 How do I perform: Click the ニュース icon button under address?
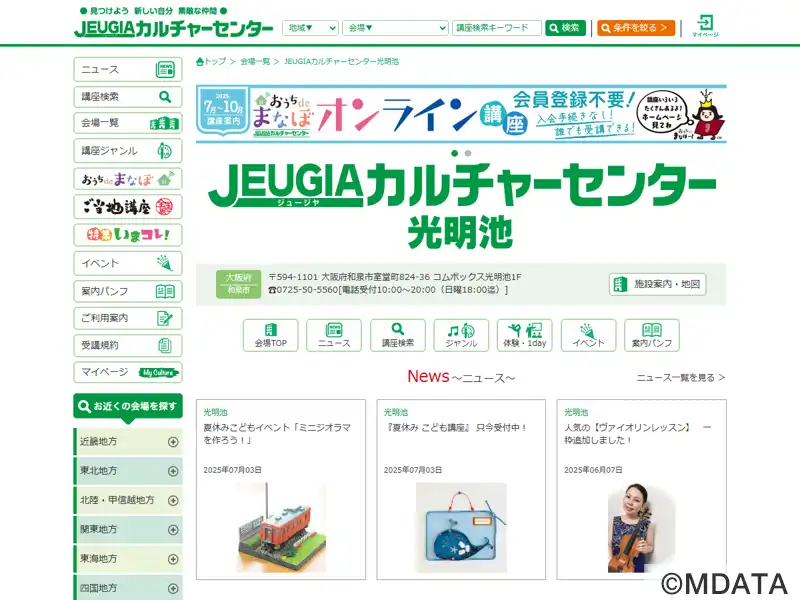[x=334, y=335]
